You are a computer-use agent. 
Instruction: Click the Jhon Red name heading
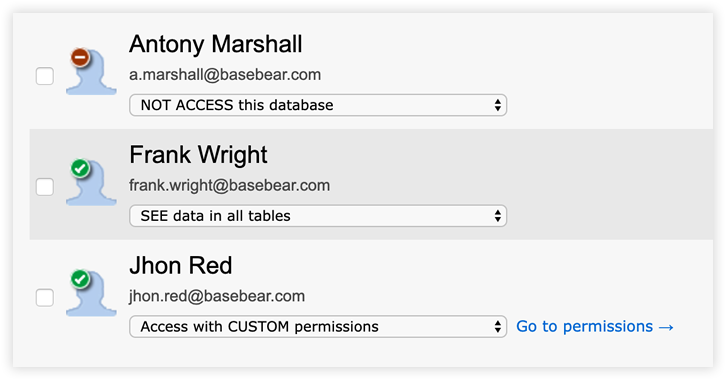181,265
